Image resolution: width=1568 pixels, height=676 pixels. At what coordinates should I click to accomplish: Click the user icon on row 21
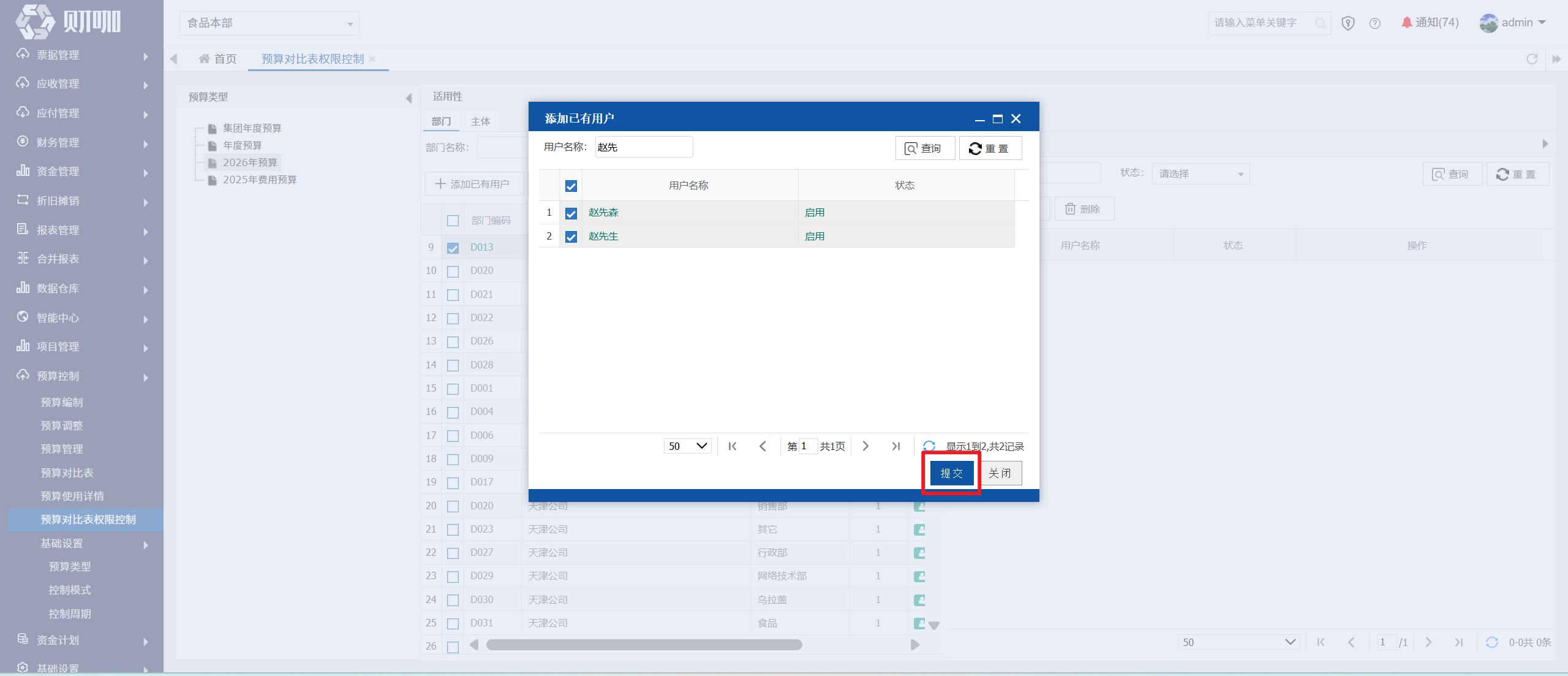click(x=919, y=530)
